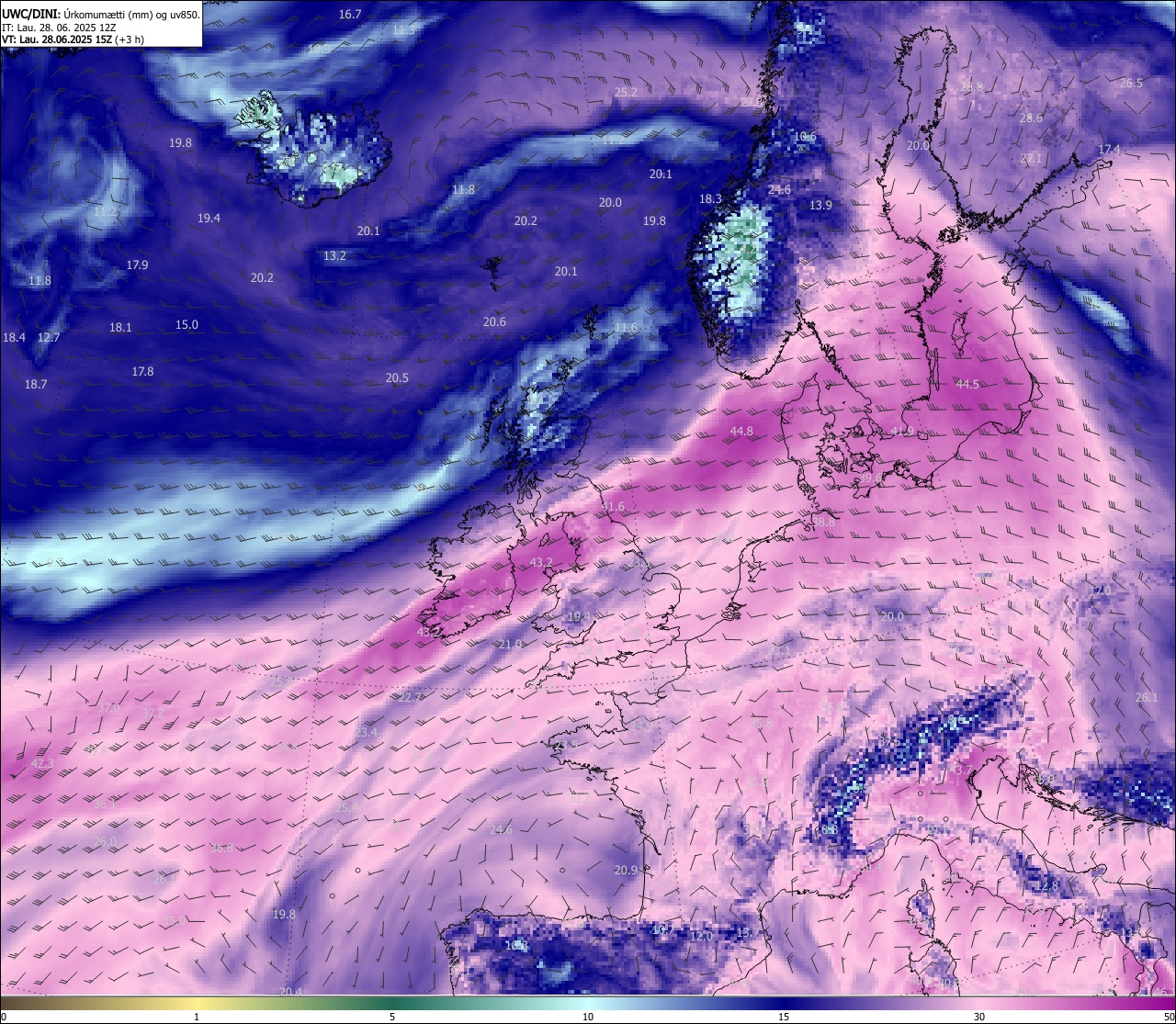Click the 41.6 value label
The height and width of the screenshot is (1024, 1176).
(x=613, y=506)
